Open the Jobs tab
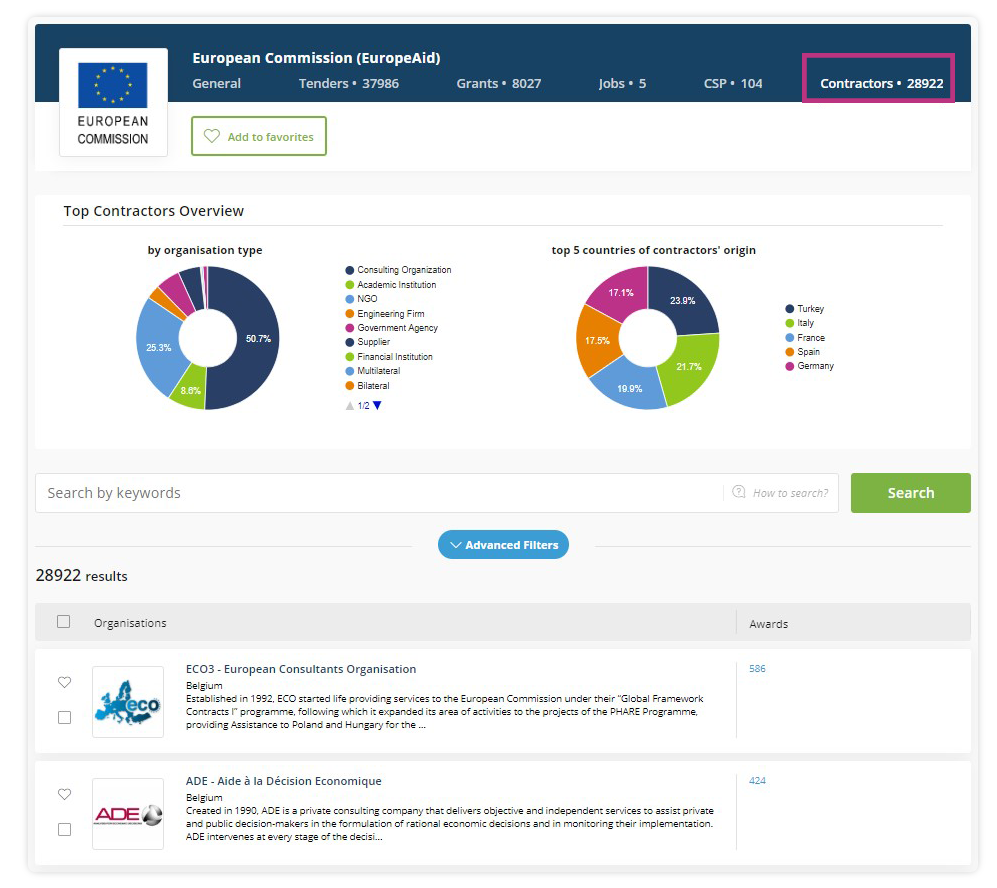 click(622, 83)
